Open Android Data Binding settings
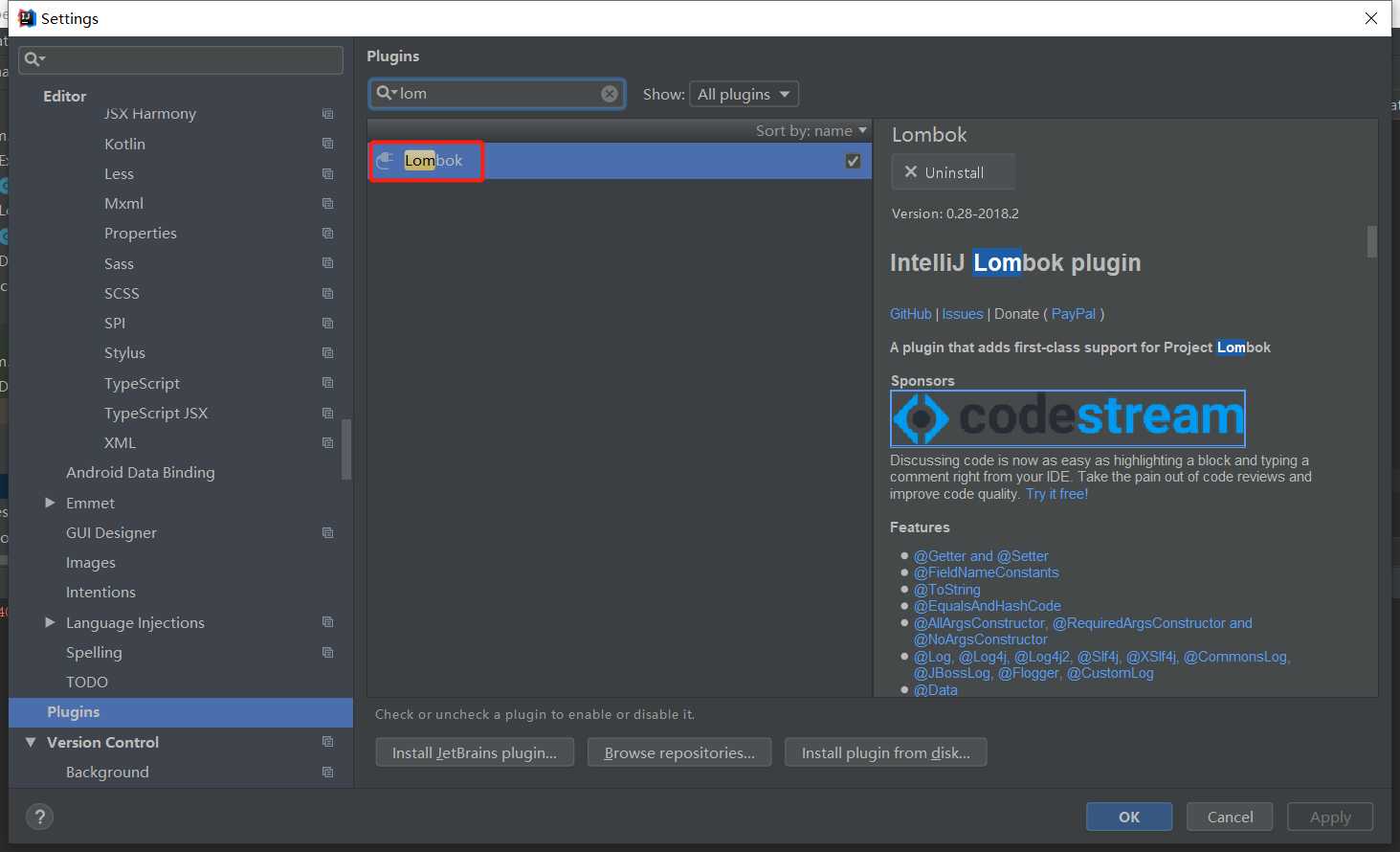The width and height of the screenshot is (1400, 852). 141,473
